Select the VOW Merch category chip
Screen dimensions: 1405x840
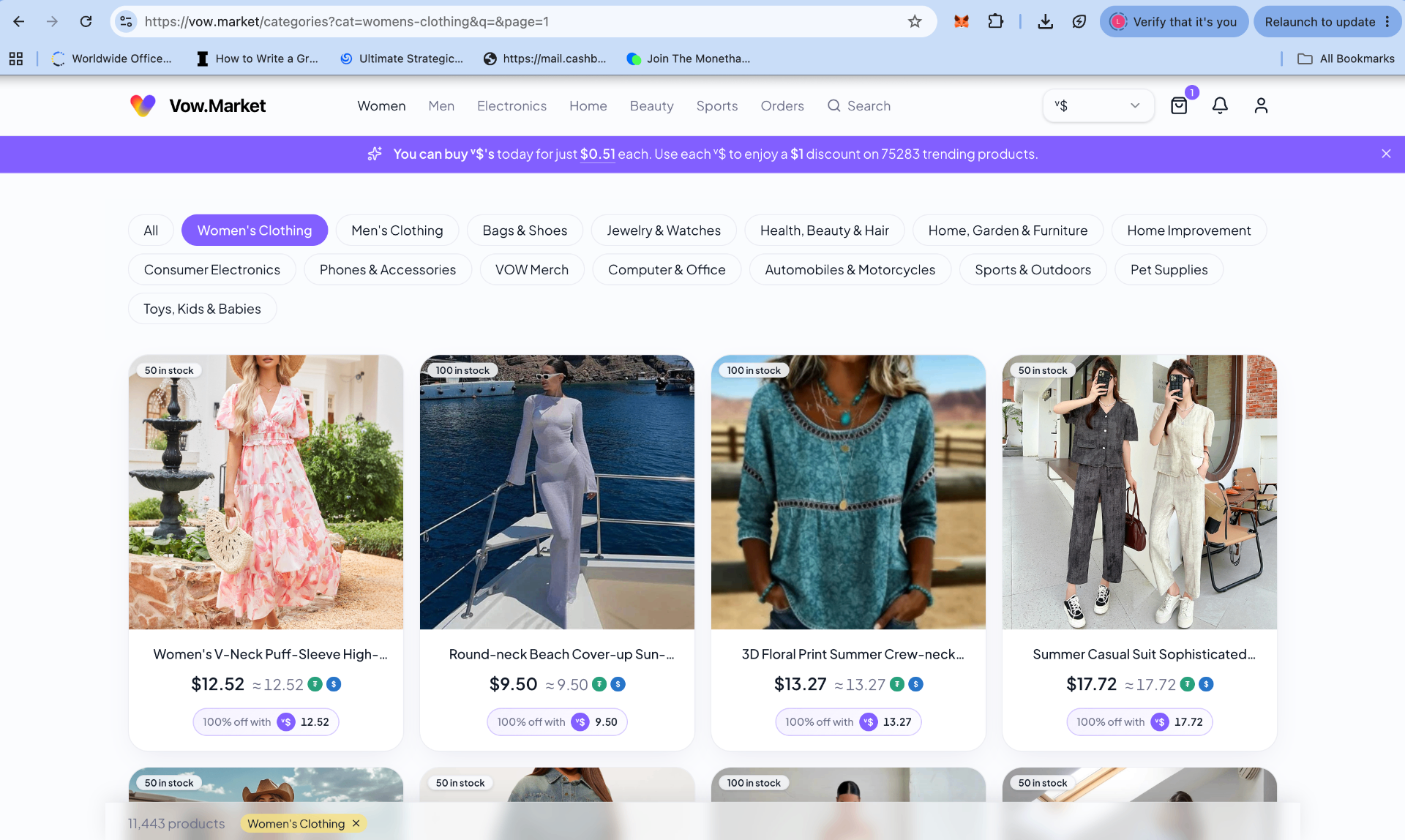(532, 270)
